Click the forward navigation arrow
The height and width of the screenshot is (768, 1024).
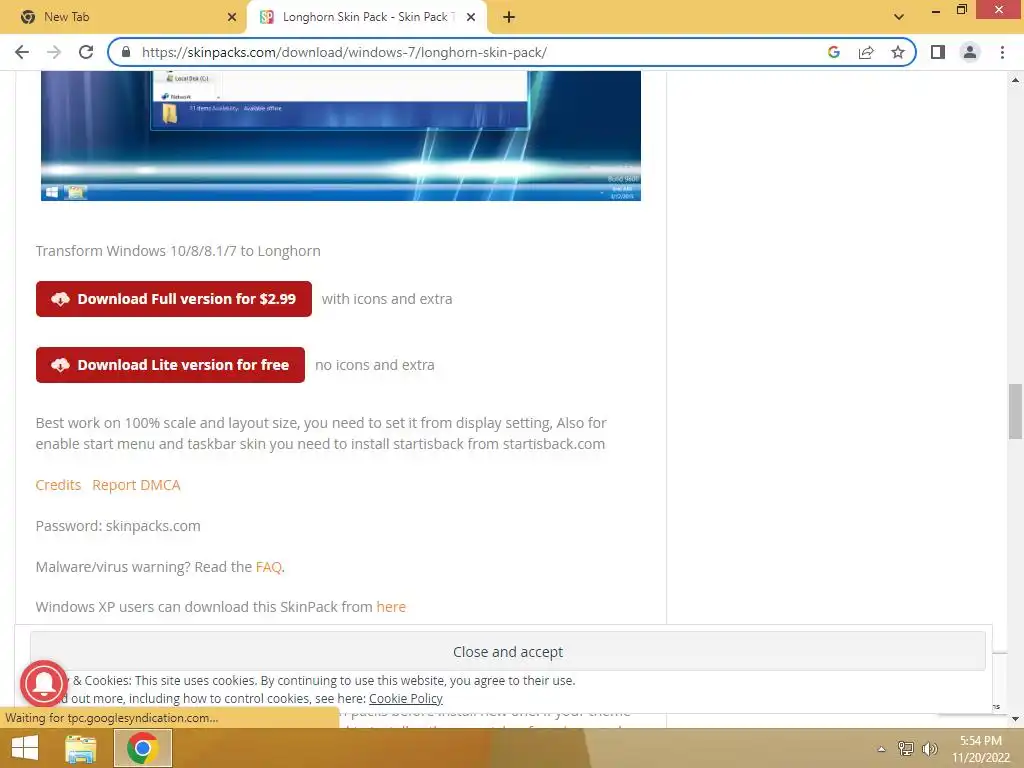coord(54,52)
